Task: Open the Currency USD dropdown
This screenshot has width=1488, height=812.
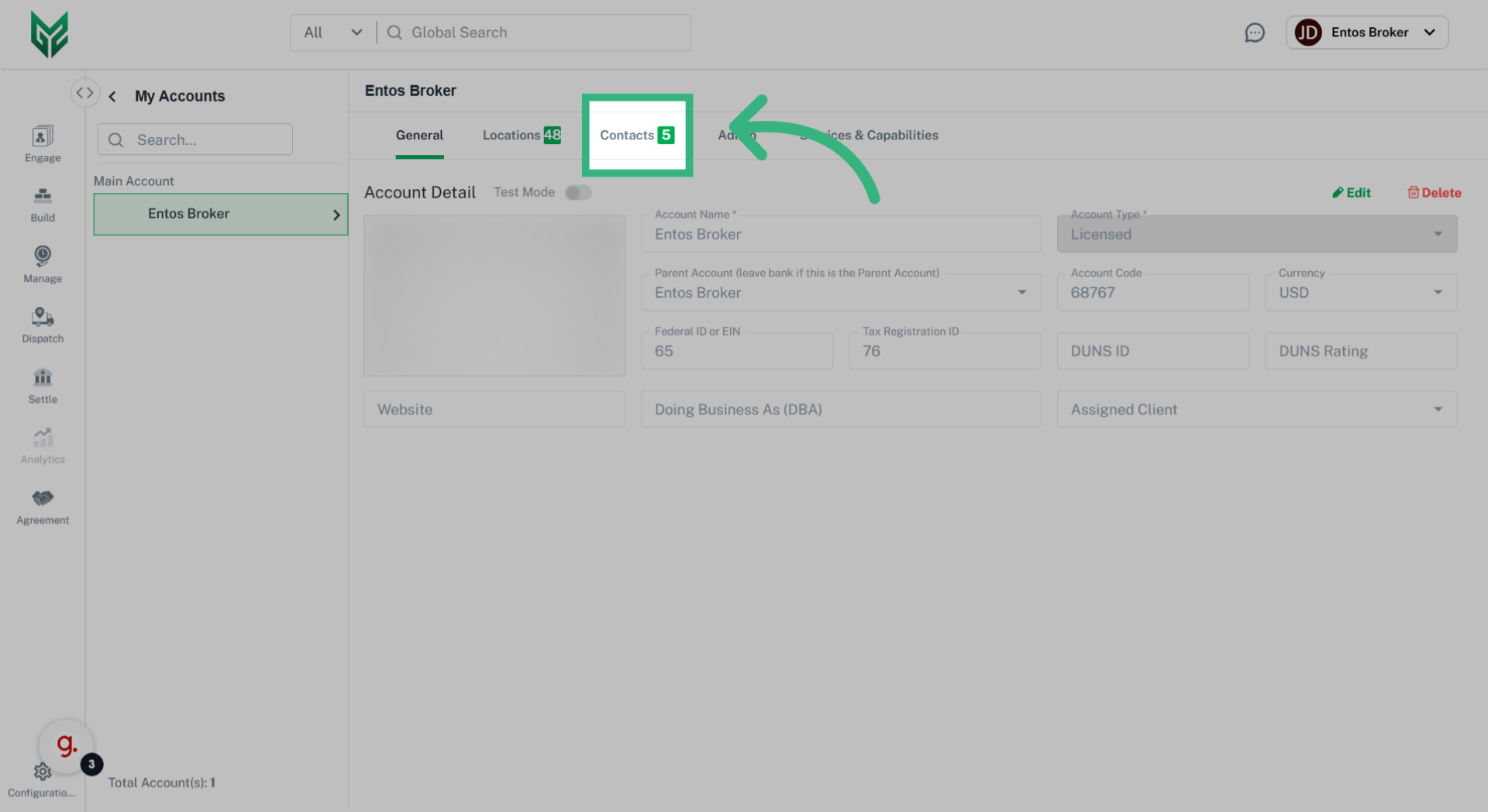Action: point(1360,293)
